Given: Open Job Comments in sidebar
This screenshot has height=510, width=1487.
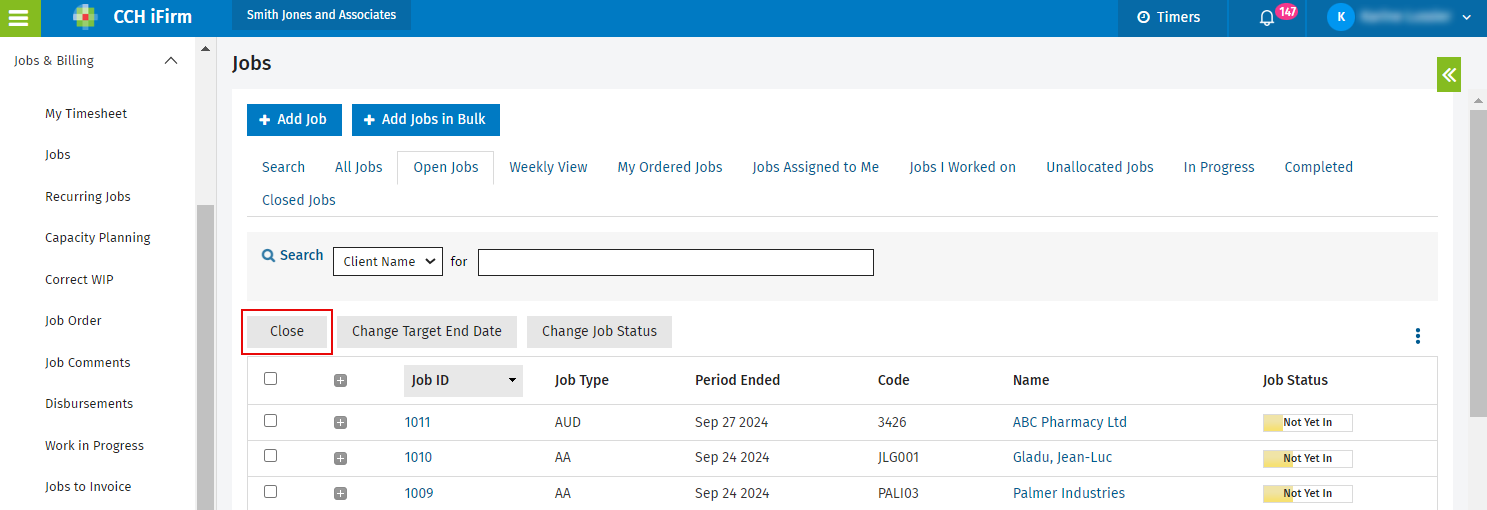Looking at the screenshot, I should [88, 363].
